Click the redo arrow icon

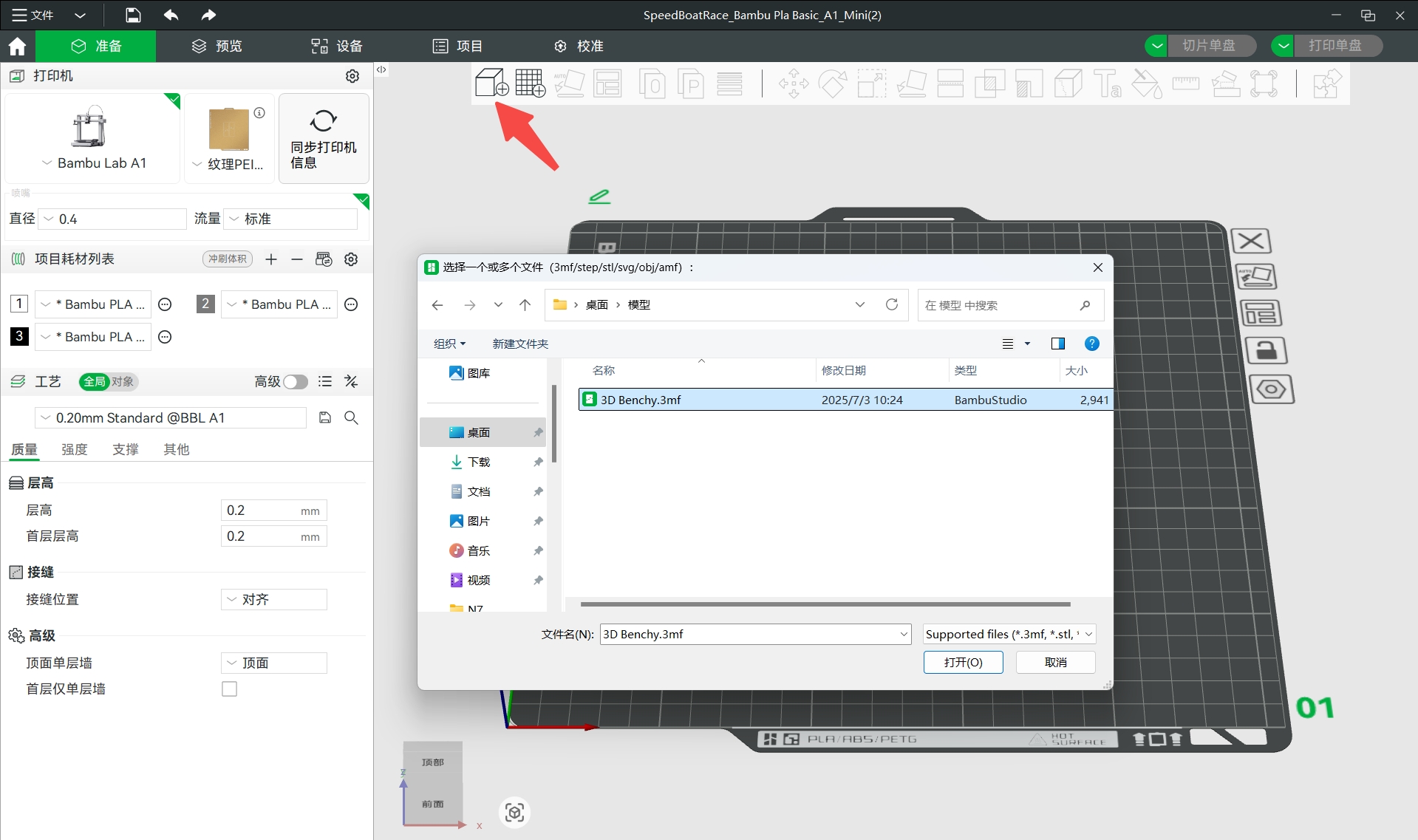(x=209, y=15)
